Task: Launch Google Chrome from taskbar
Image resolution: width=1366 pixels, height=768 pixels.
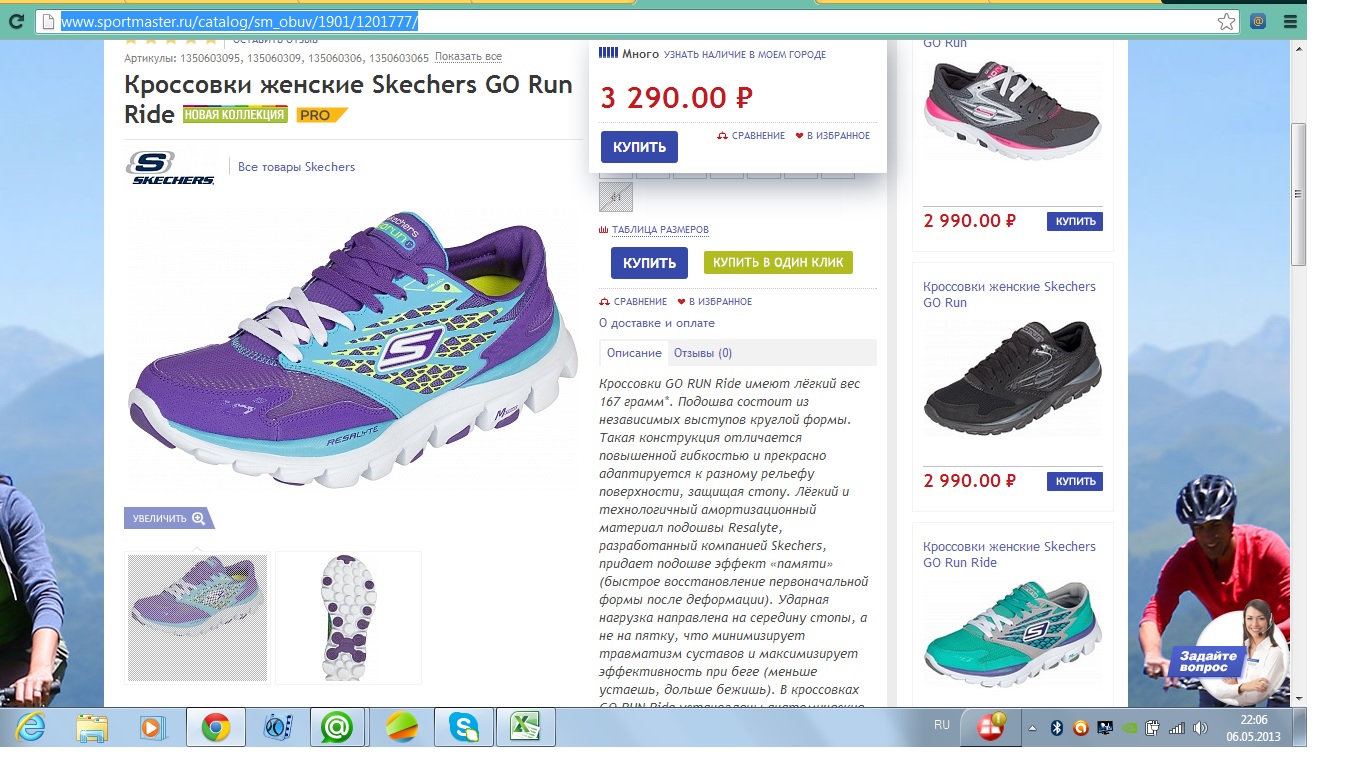Action: point(215,728)
